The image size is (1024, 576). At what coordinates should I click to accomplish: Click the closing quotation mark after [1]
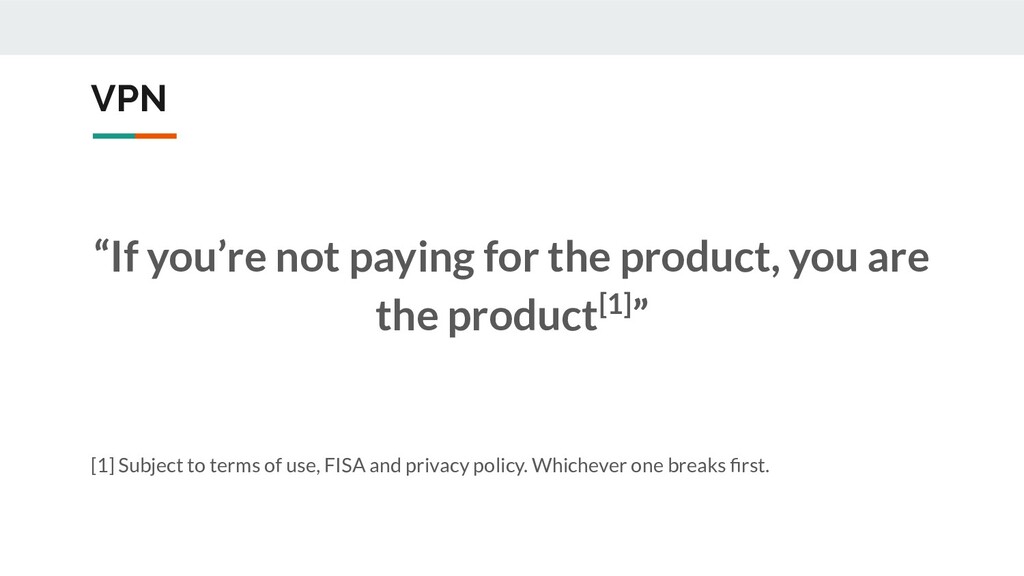tap(640, 306)
